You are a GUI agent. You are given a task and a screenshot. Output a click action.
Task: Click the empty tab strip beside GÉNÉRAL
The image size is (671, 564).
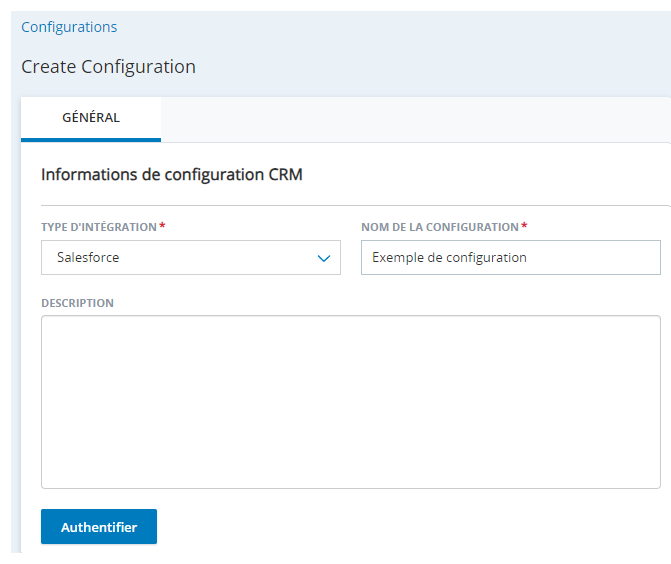tap(415, 119)
